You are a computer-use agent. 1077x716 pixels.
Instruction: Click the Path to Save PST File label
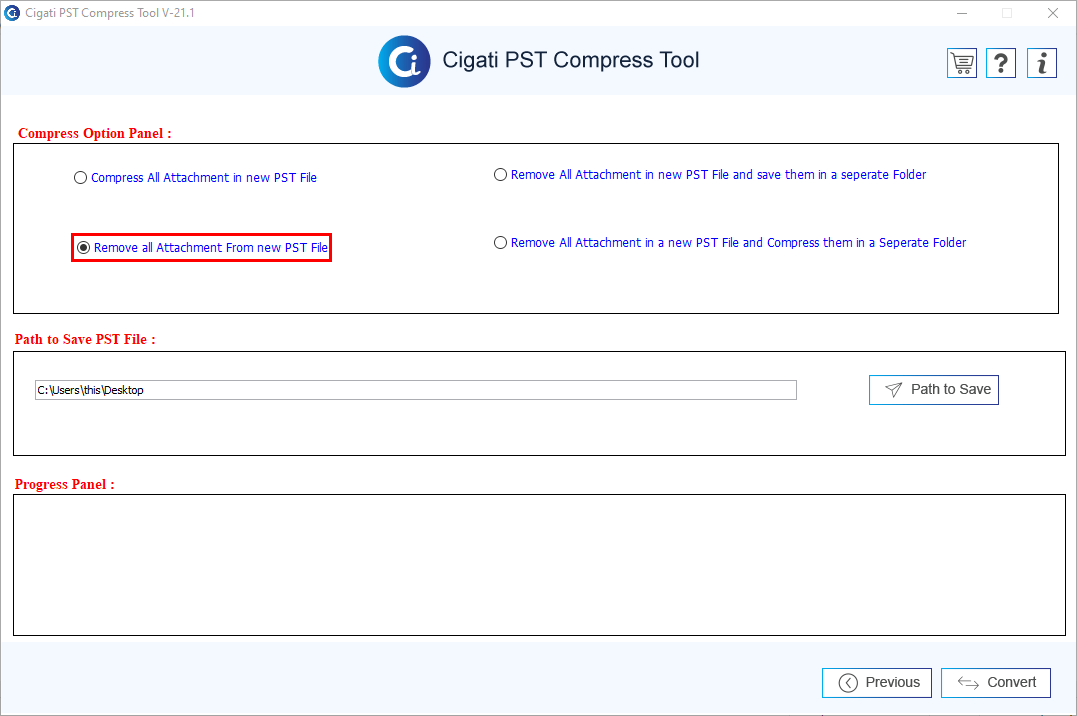(85, 339)
